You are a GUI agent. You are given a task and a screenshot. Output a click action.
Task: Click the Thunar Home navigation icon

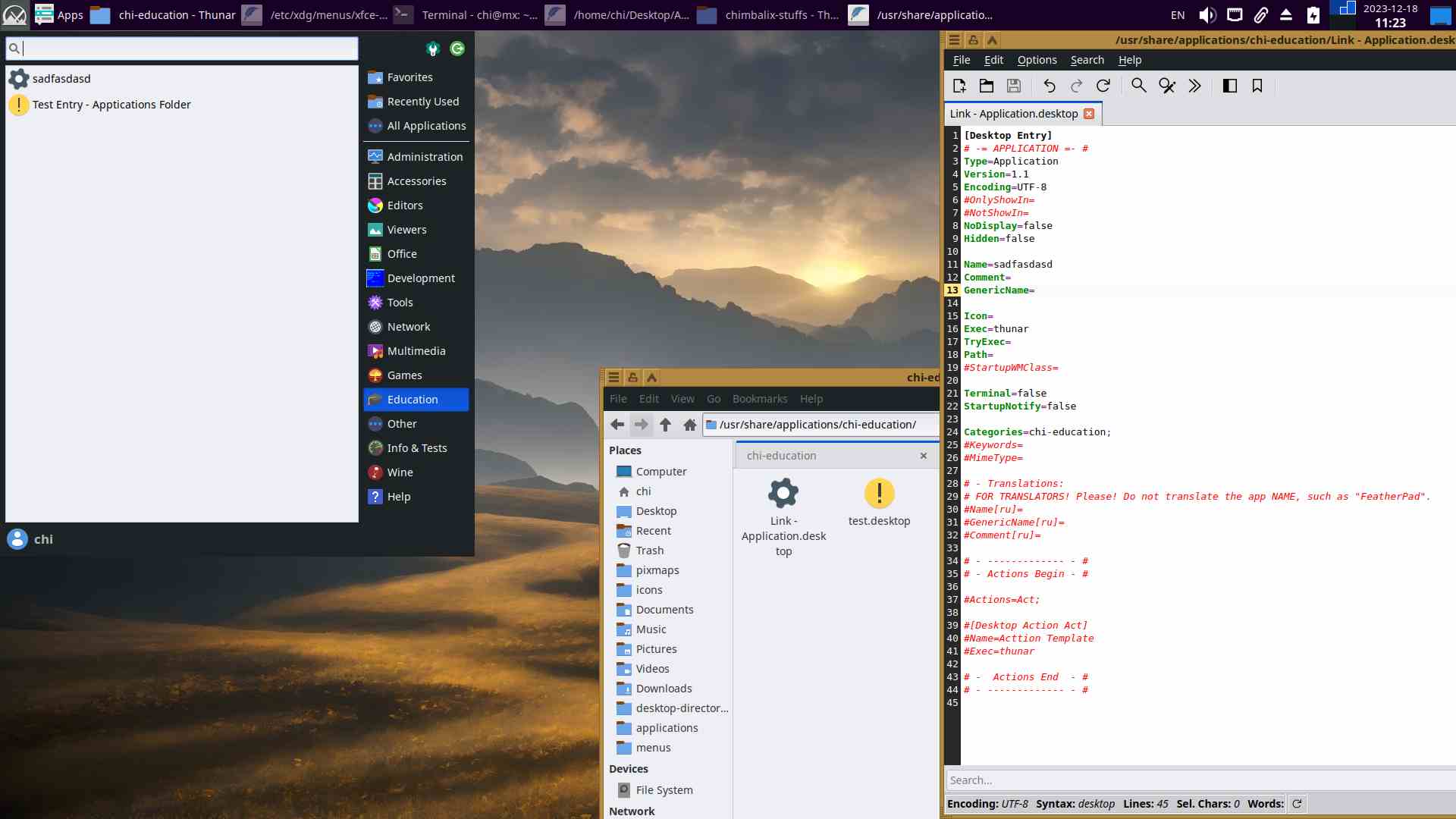point(689,425)
